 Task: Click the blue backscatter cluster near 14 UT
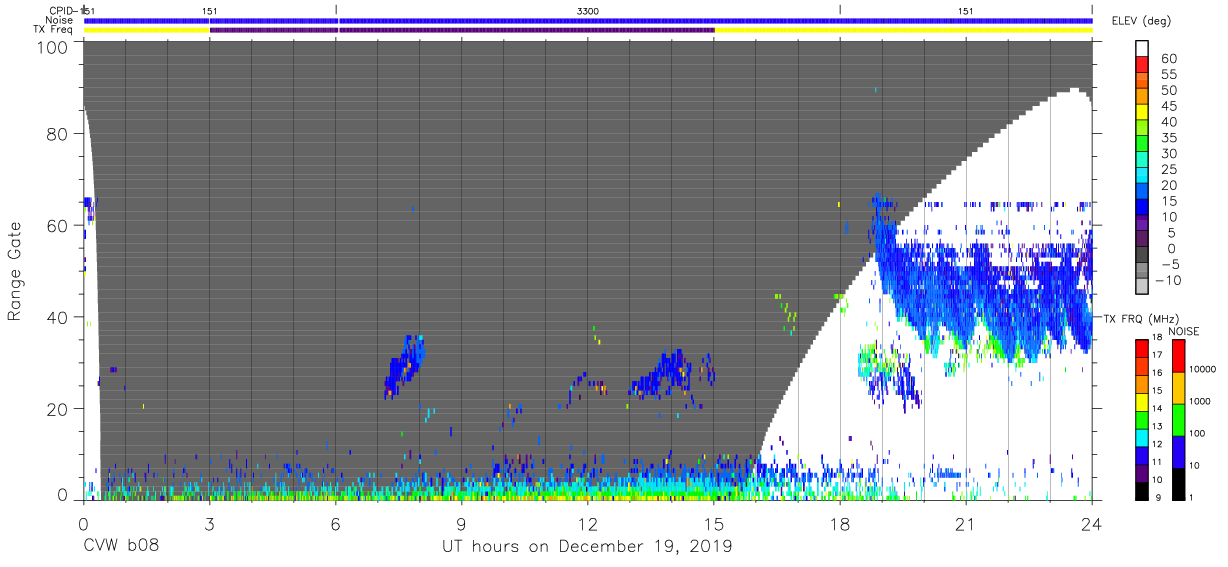[x=660, y=375]
